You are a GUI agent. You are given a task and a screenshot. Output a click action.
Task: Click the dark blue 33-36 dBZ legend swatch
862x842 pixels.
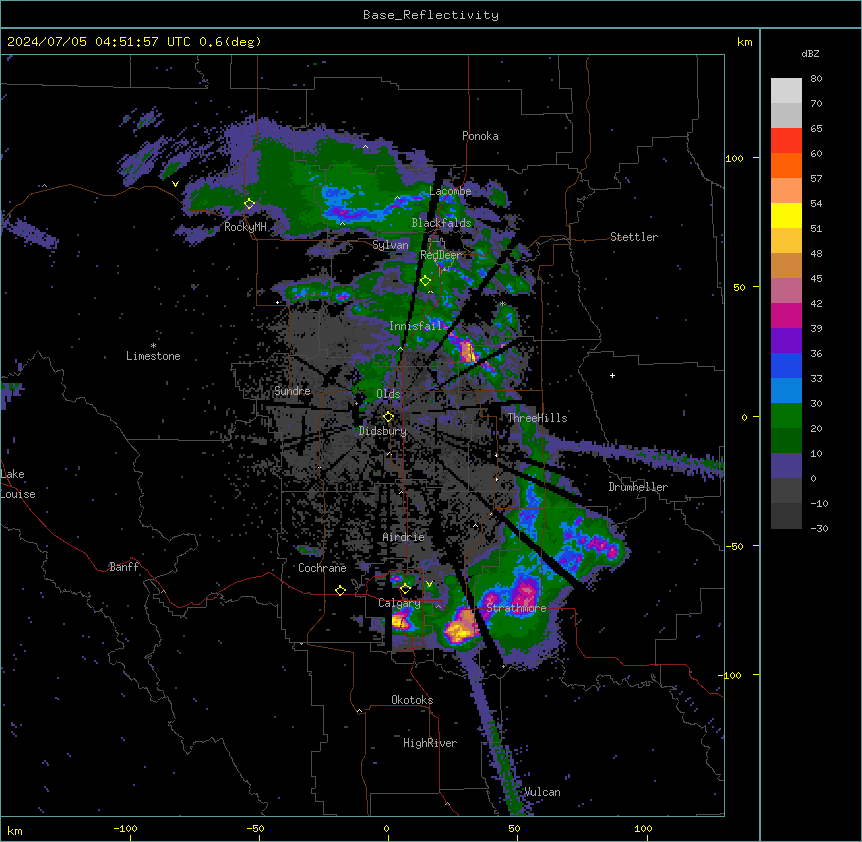786,365
